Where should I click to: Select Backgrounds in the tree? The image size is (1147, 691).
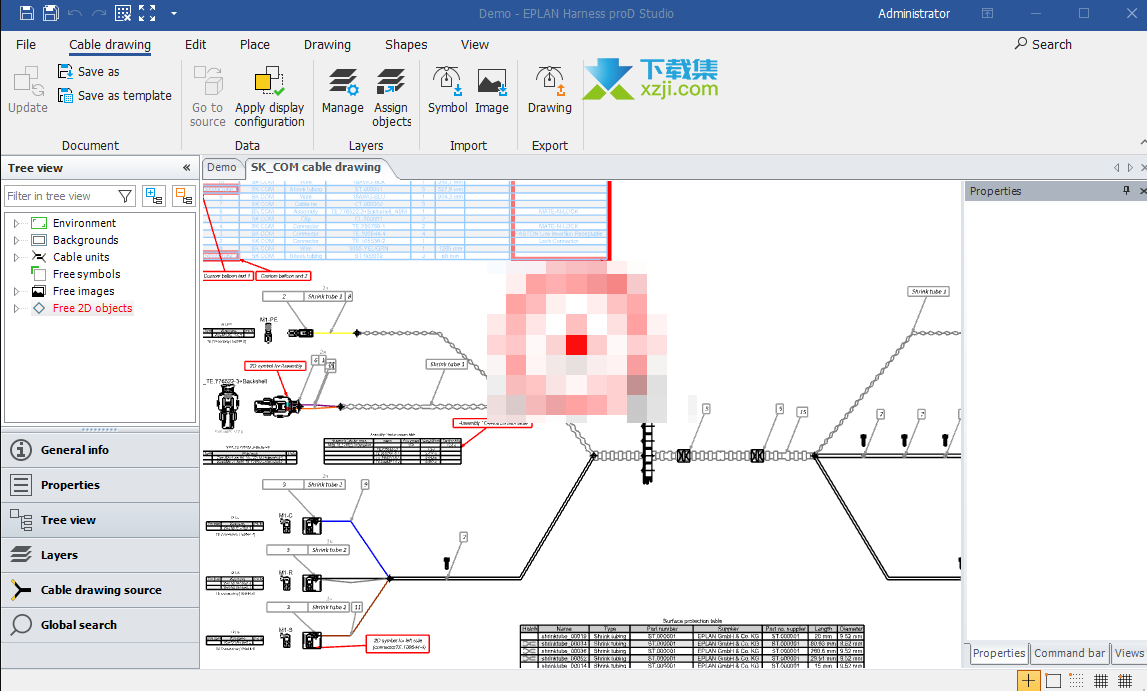pos(86,240)
